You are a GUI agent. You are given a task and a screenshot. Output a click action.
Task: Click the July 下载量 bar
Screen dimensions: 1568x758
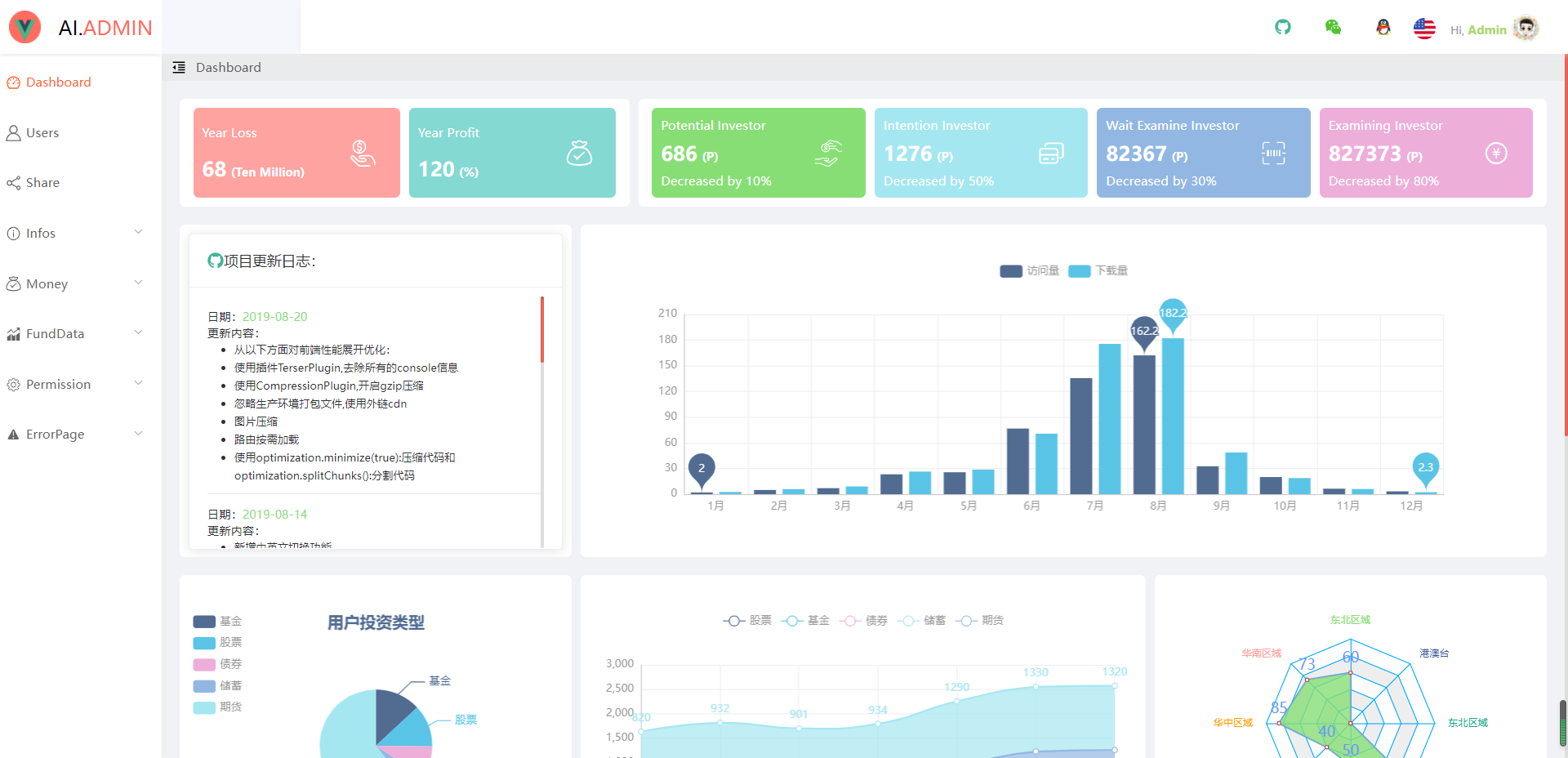click(x=1110, y=419)
